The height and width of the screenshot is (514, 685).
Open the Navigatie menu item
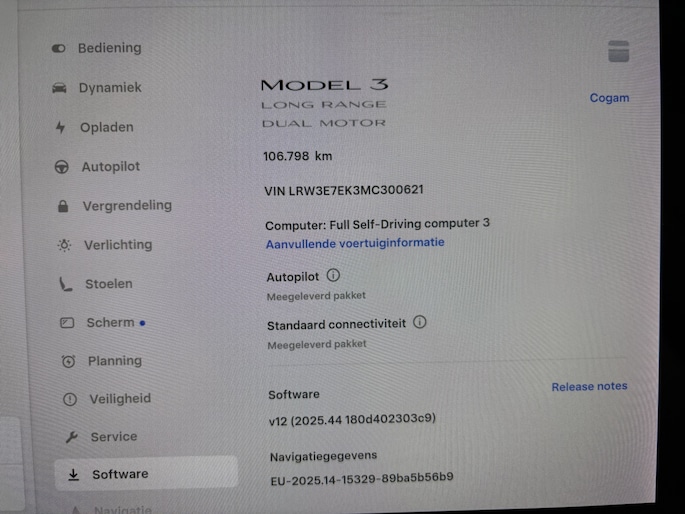pos(123,509)
